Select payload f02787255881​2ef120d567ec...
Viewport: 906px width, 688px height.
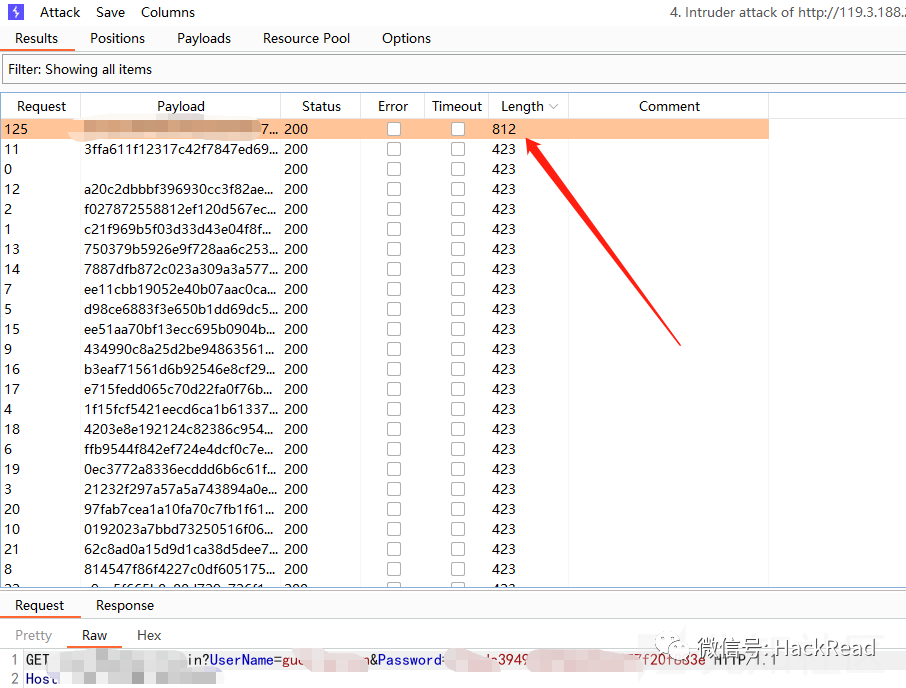(x=180, y=209)
